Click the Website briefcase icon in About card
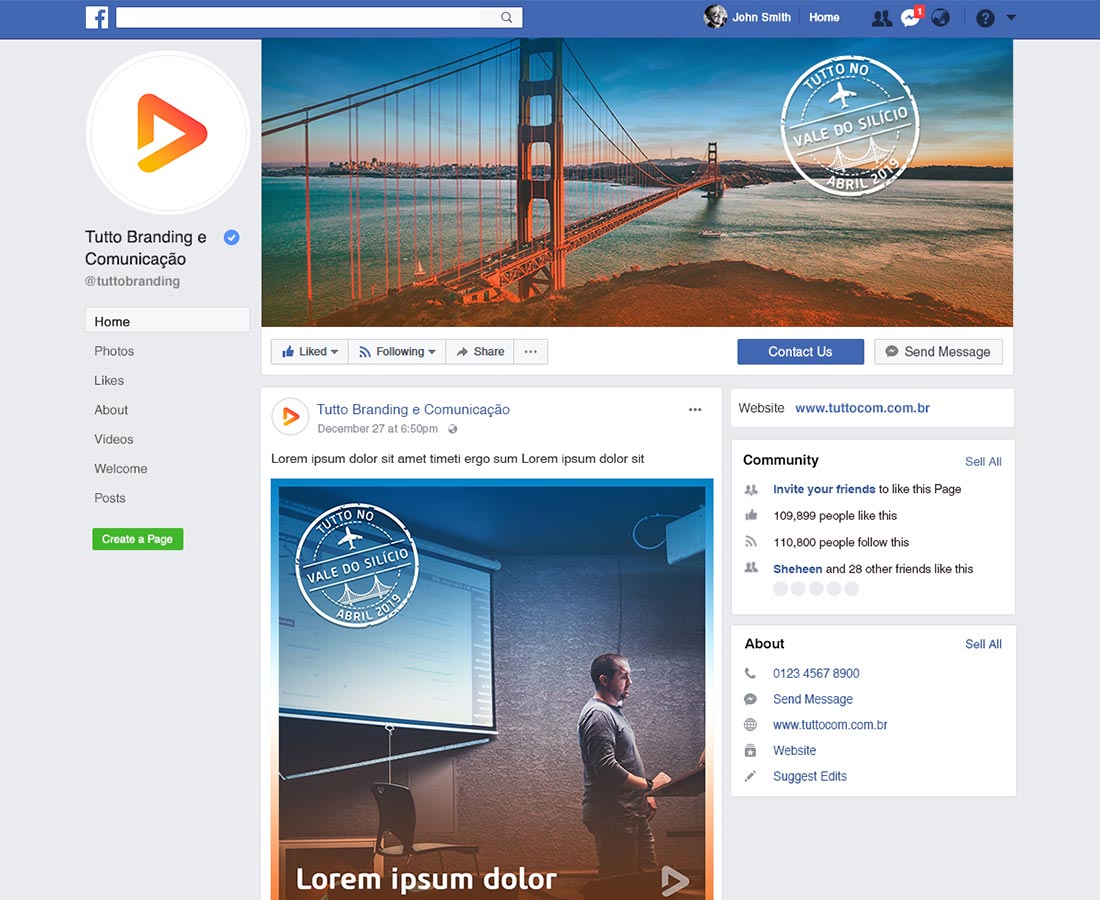The width and height of the screenshot is (1100, 900). click(750, 751)
